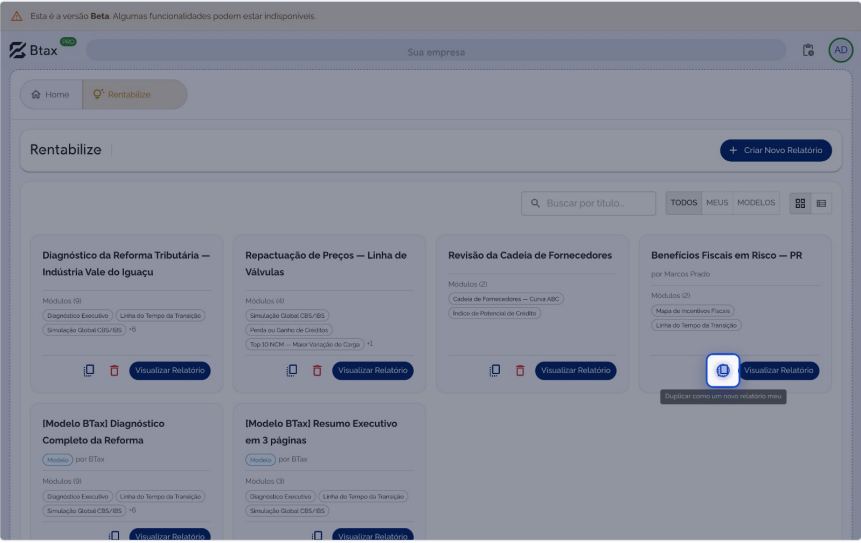Click the Sua empresa company bar
Image resolution: width=861 pixels, height=543 pixels.
point(436,51)
